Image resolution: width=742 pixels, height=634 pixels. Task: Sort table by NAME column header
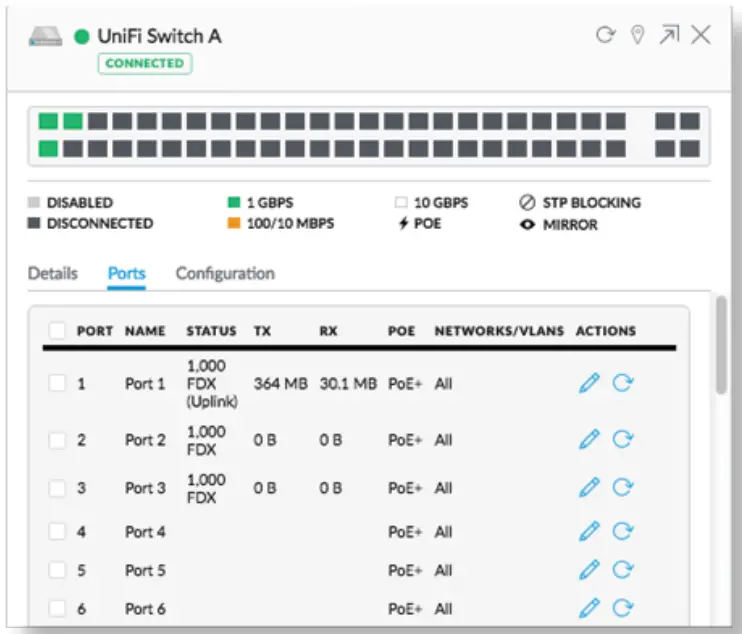145,331
